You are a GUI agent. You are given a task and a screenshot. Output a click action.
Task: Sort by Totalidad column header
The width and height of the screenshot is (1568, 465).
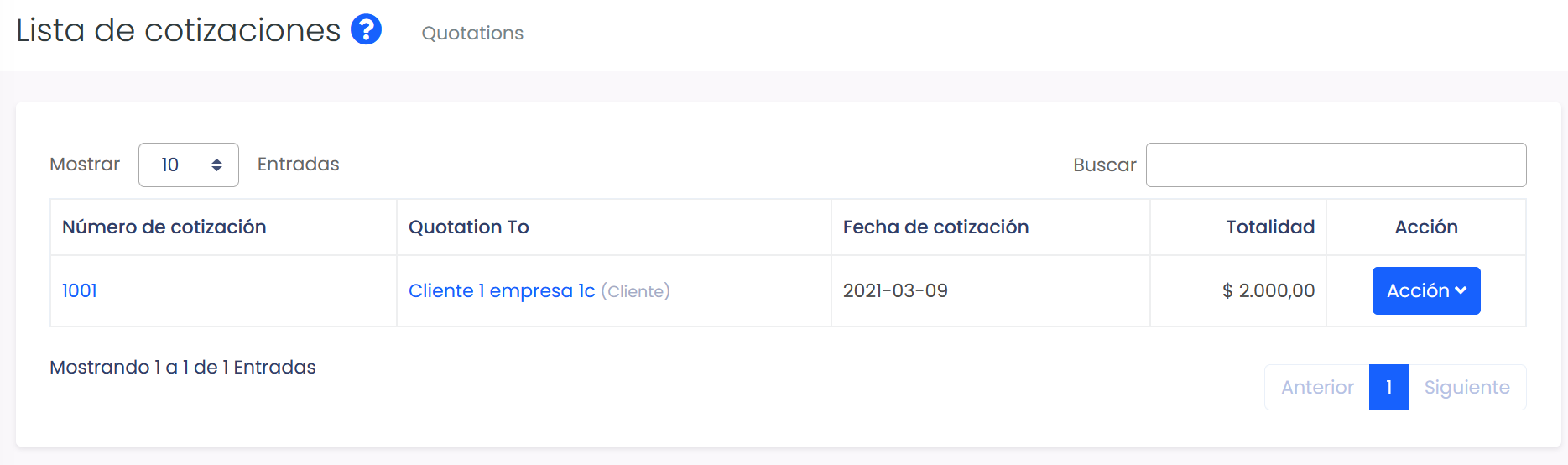1269,227
